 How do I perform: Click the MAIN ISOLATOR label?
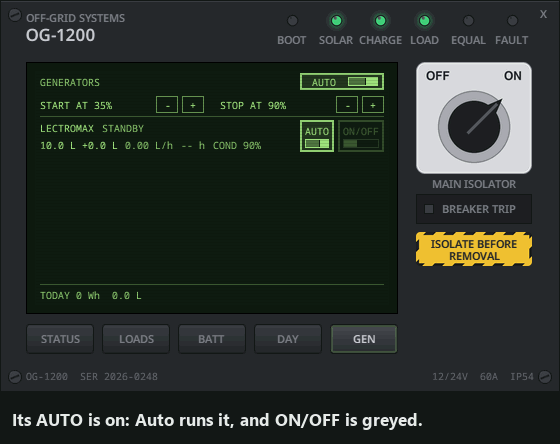click(x=474, y=184)
